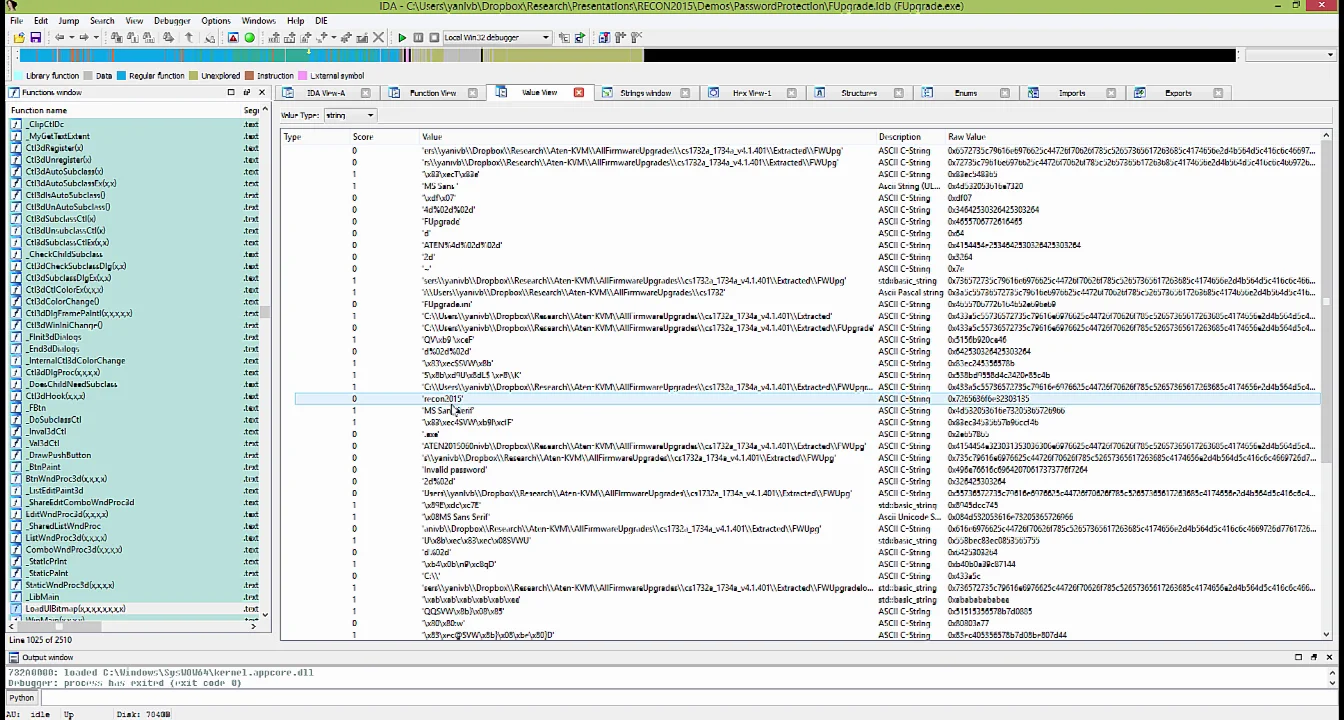1344x720 pixels.
Task: Close the Value View tab
Action: click(578, 93)
